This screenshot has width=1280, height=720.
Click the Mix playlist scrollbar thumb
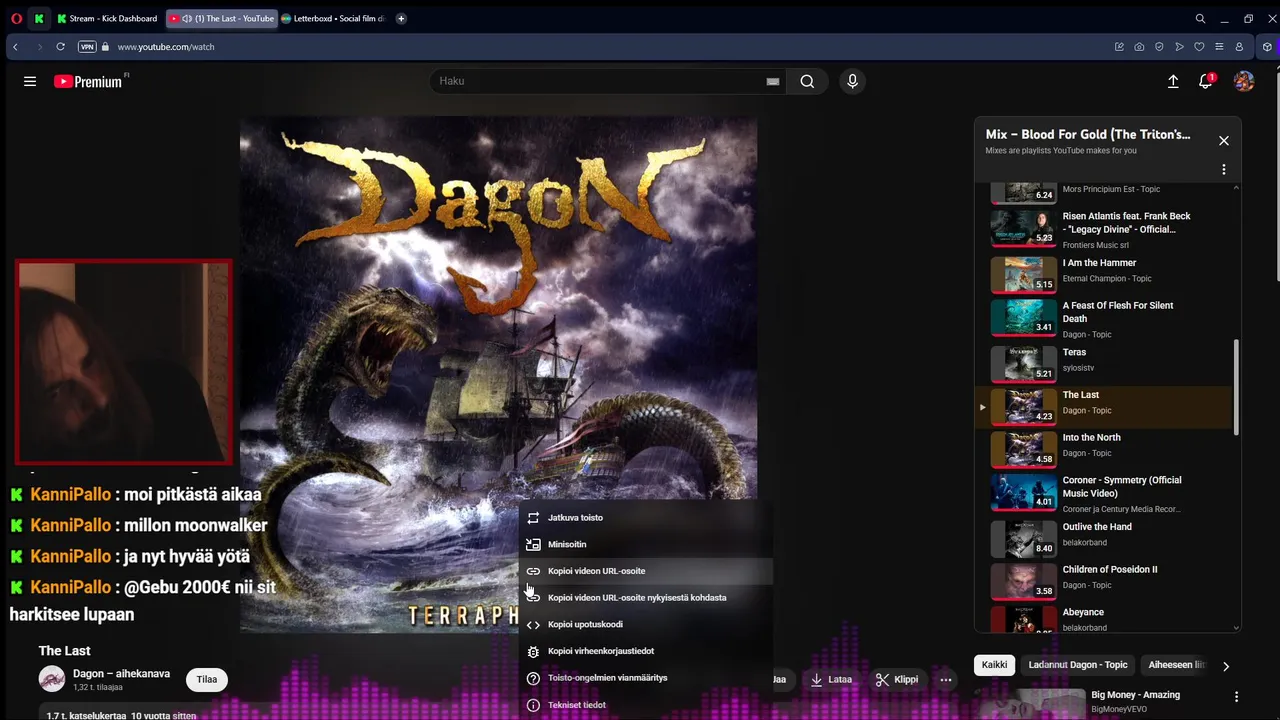click(1236, 387)
